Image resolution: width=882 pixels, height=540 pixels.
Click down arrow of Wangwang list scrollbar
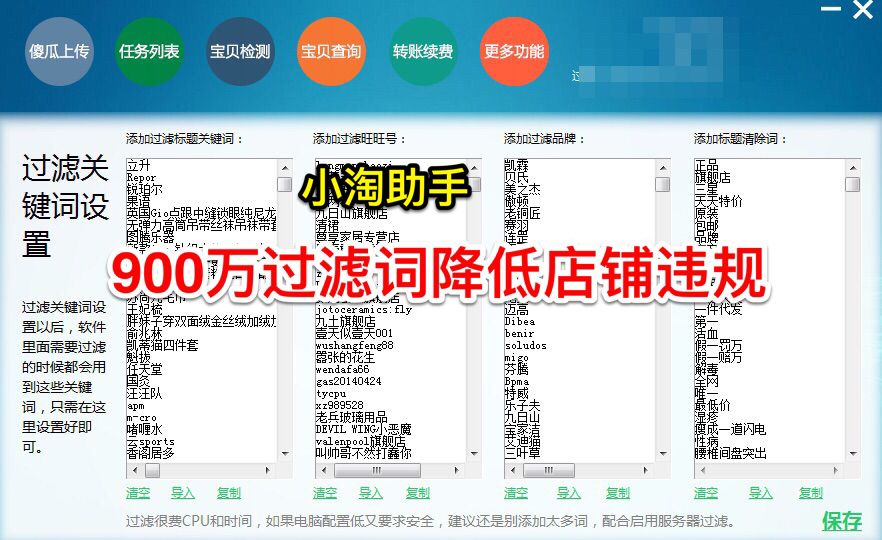(474, 453)
